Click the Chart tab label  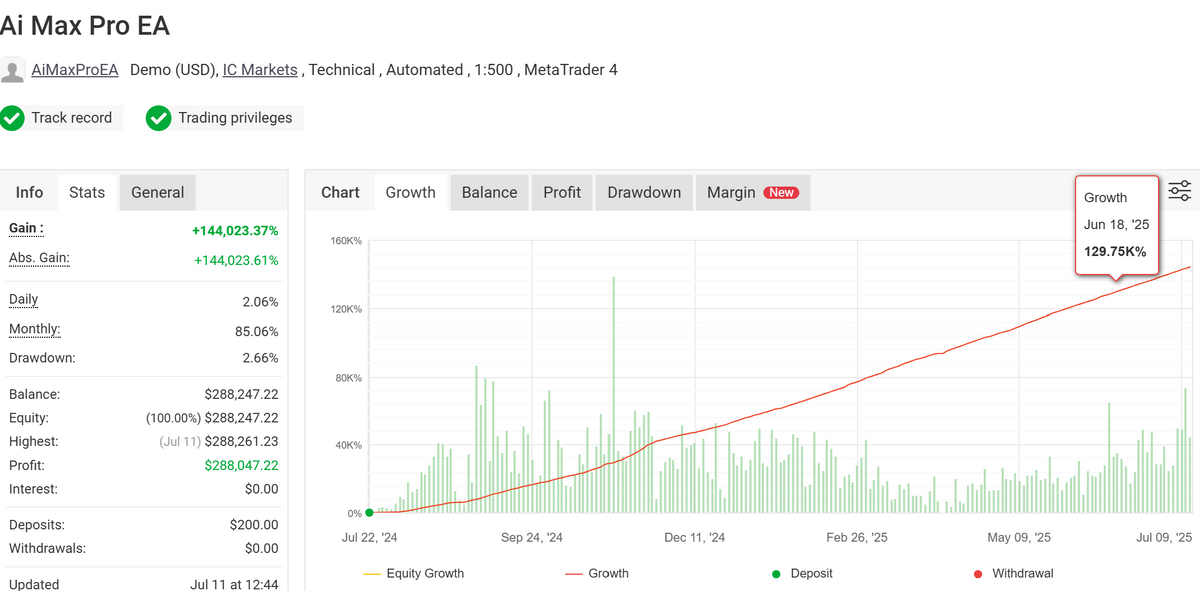point(340,193)
